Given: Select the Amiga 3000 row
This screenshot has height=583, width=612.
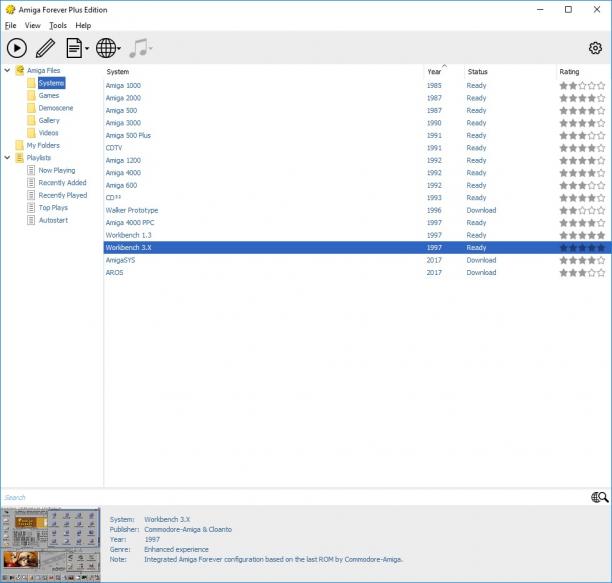Looking at the screenshot, I should click(357, 123).
